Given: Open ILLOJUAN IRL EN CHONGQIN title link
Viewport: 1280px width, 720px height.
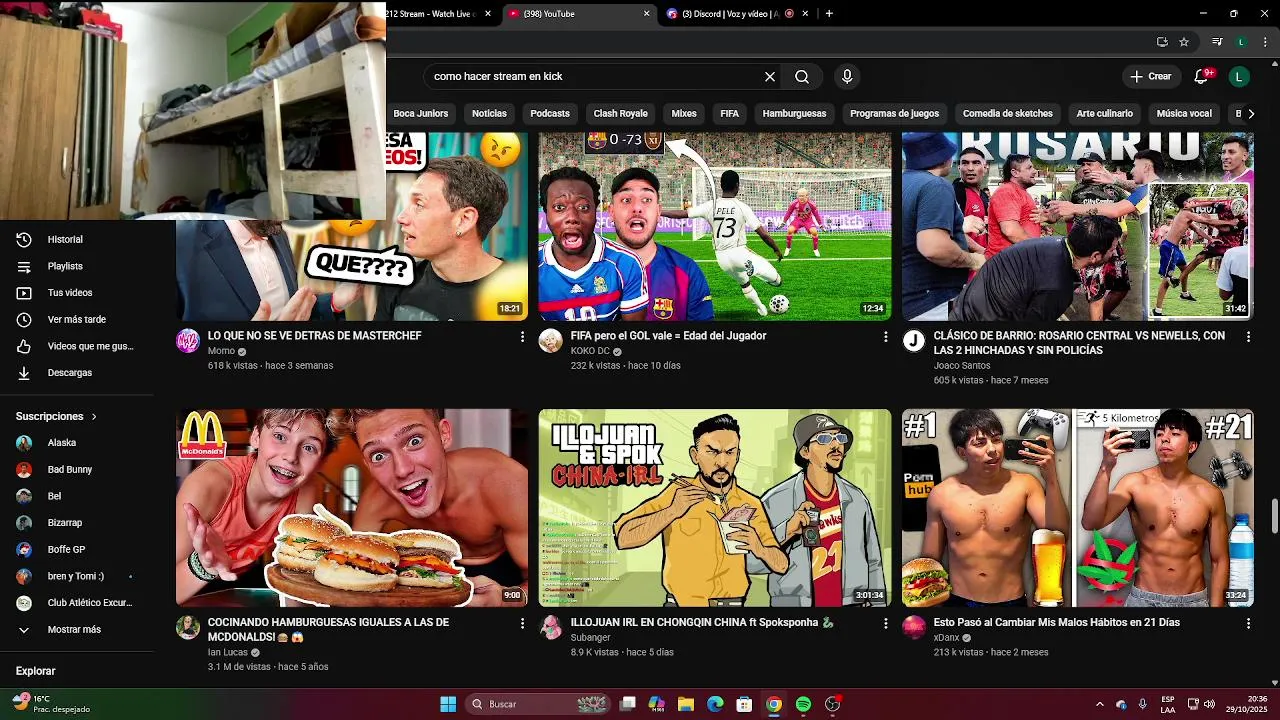Looking at the screenshot, I should click(702, 622).
